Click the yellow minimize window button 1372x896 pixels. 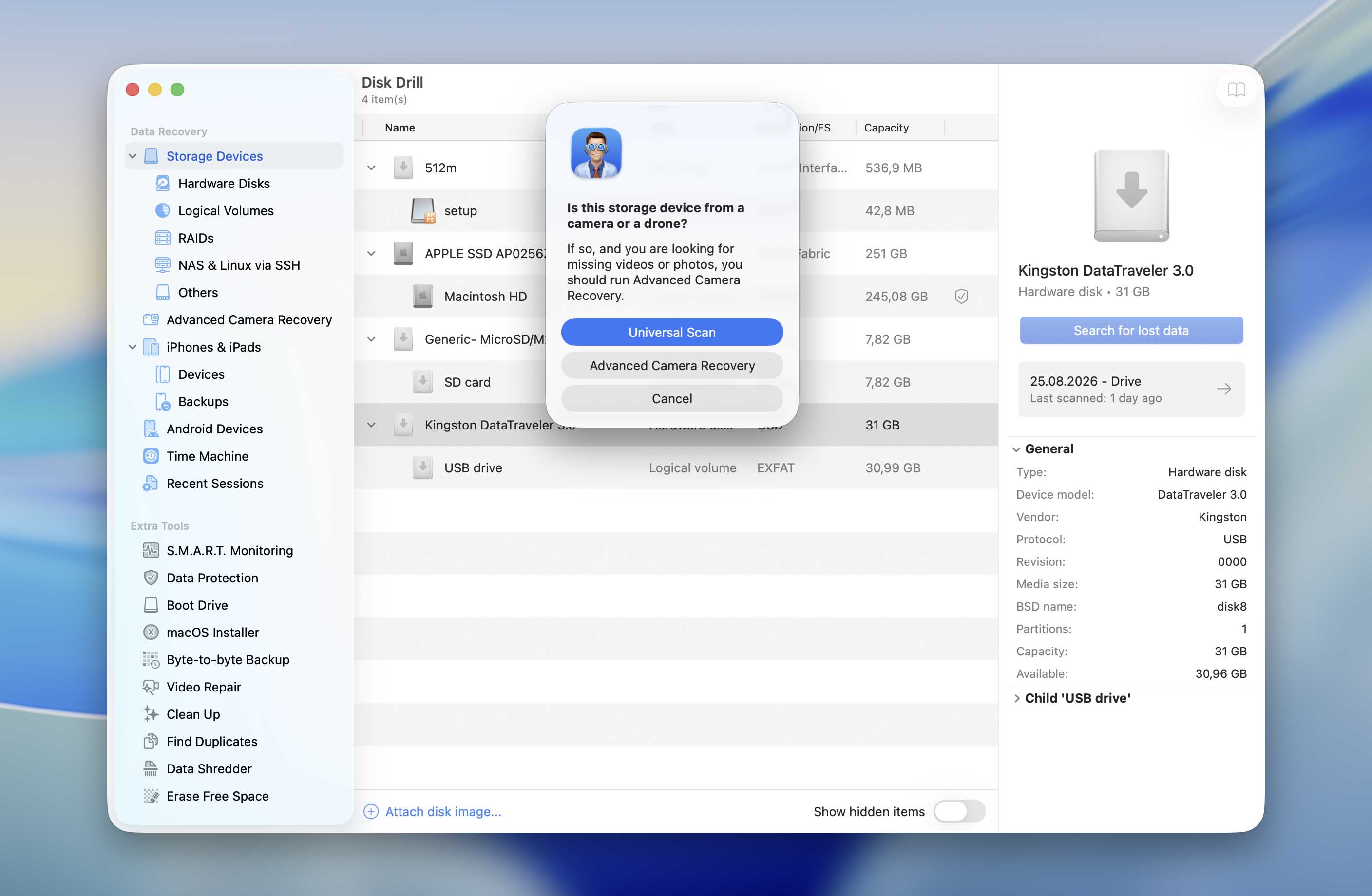155,89
